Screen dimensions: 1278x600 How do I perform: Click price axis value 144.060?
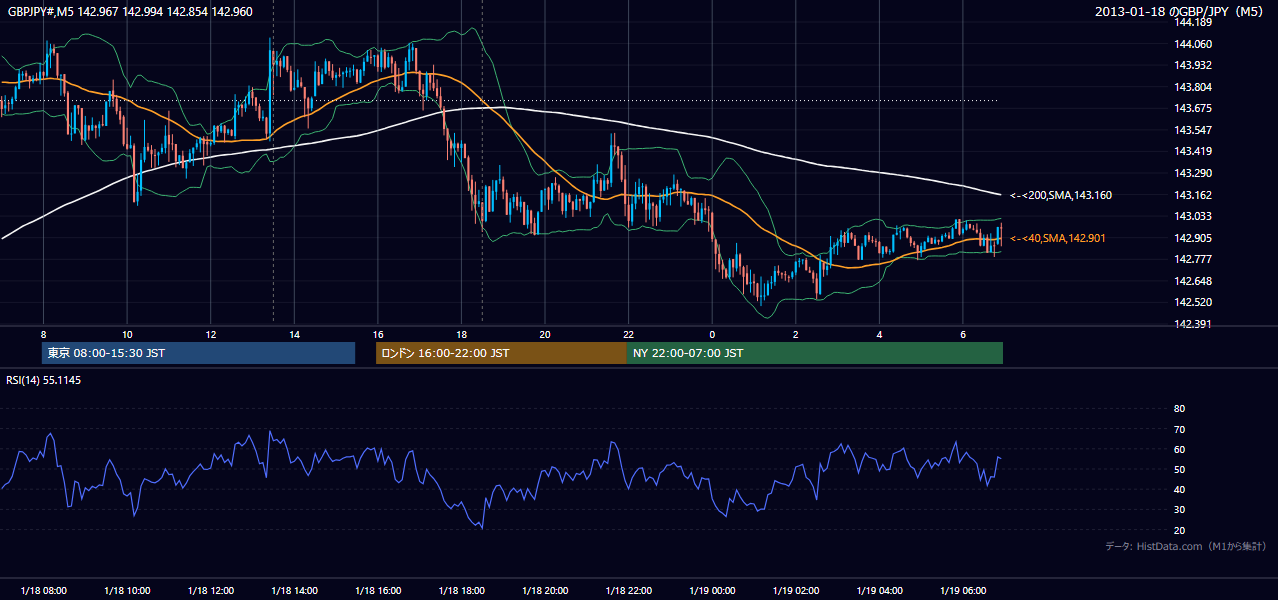1194,44
